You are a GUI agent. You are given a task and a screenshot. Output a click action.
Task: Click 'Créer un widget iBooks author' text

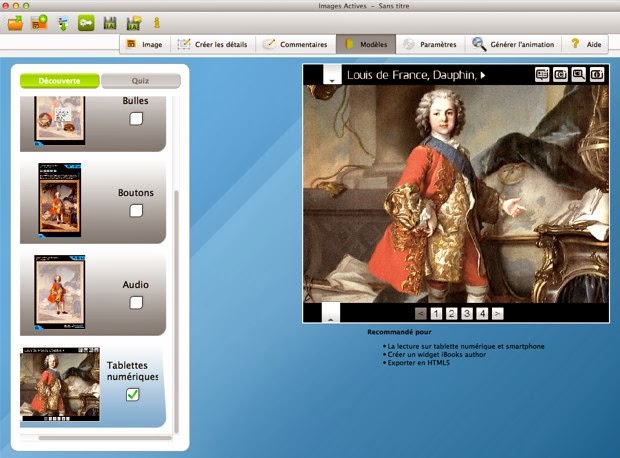coord(437,354)
